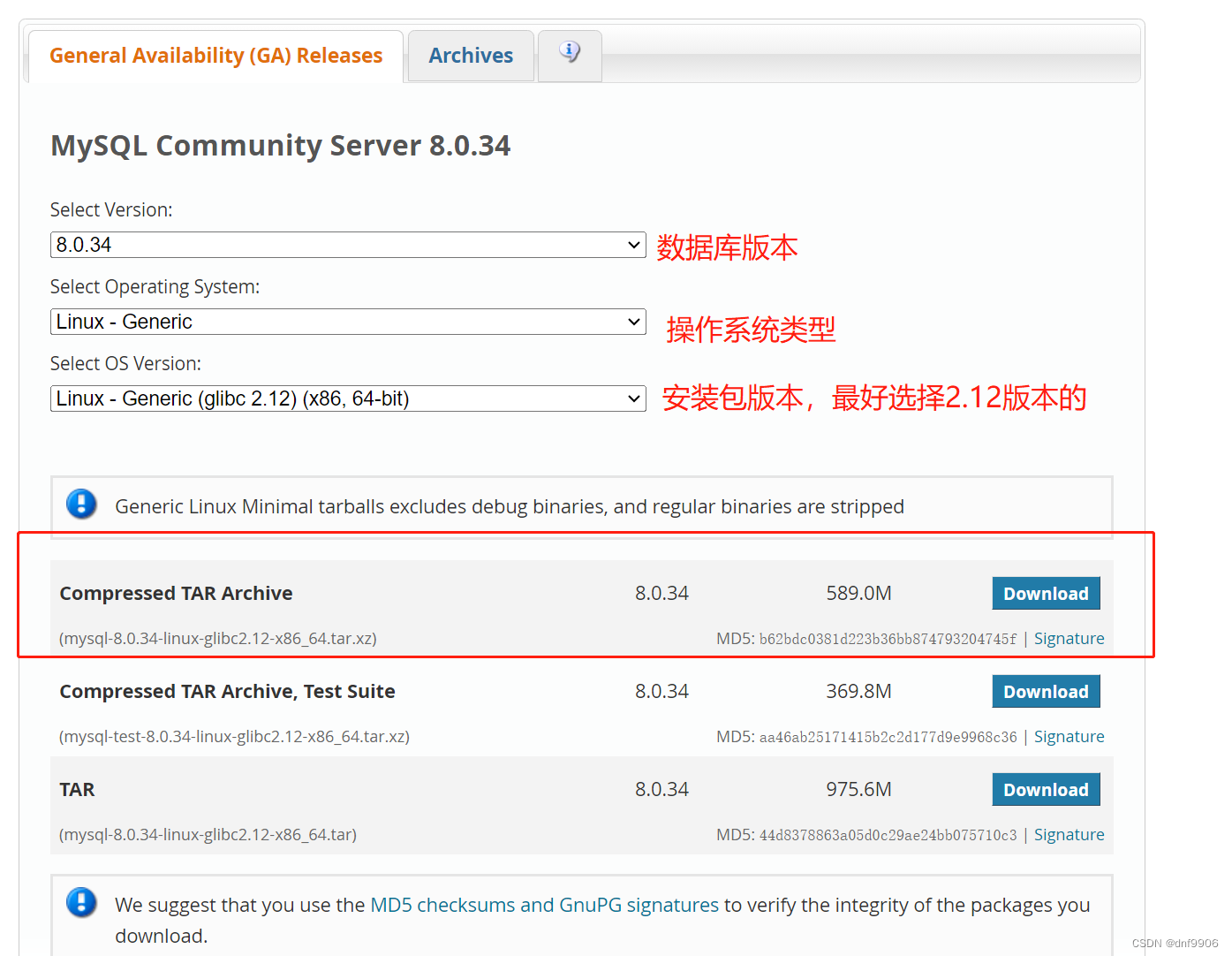Viewport: 1232px width, 956px height.
Task: Click the bold TAR row title
Action: tap(77, 790)
